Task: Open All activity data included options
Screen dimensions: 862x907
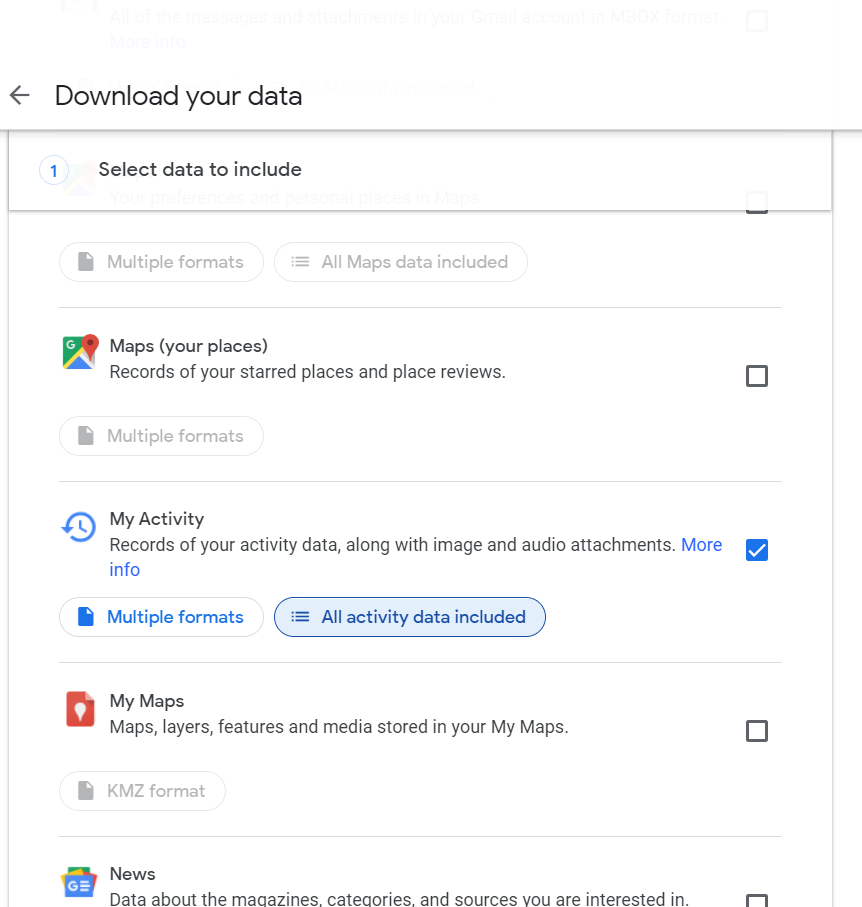Action: click(x=410, y=617)
